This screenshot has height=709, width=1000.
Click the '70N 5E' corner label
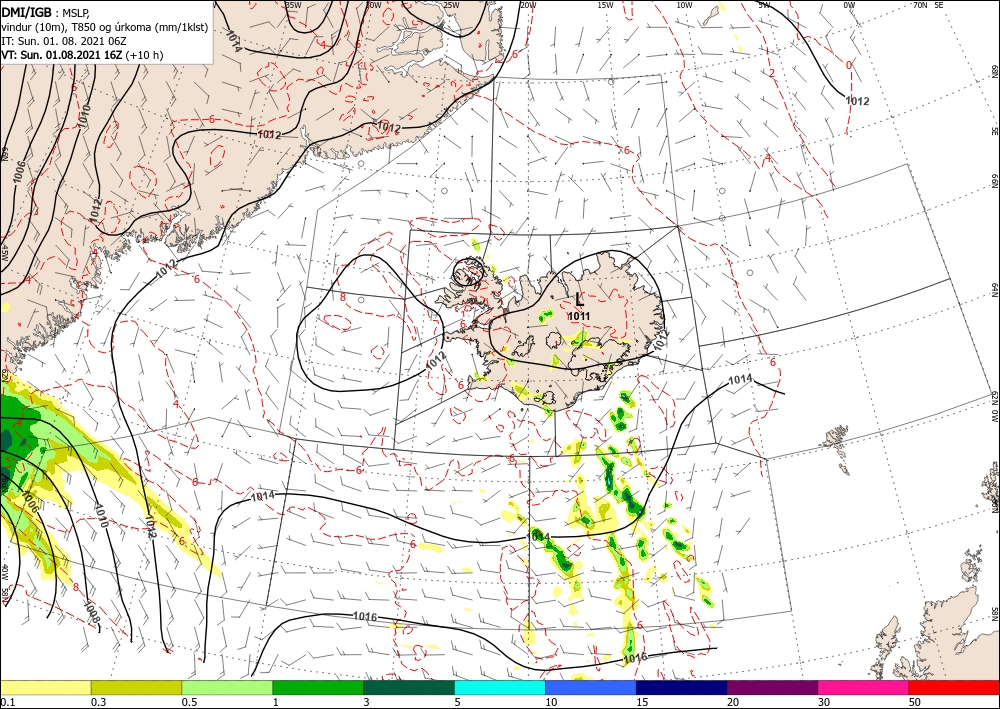(928, 5)
